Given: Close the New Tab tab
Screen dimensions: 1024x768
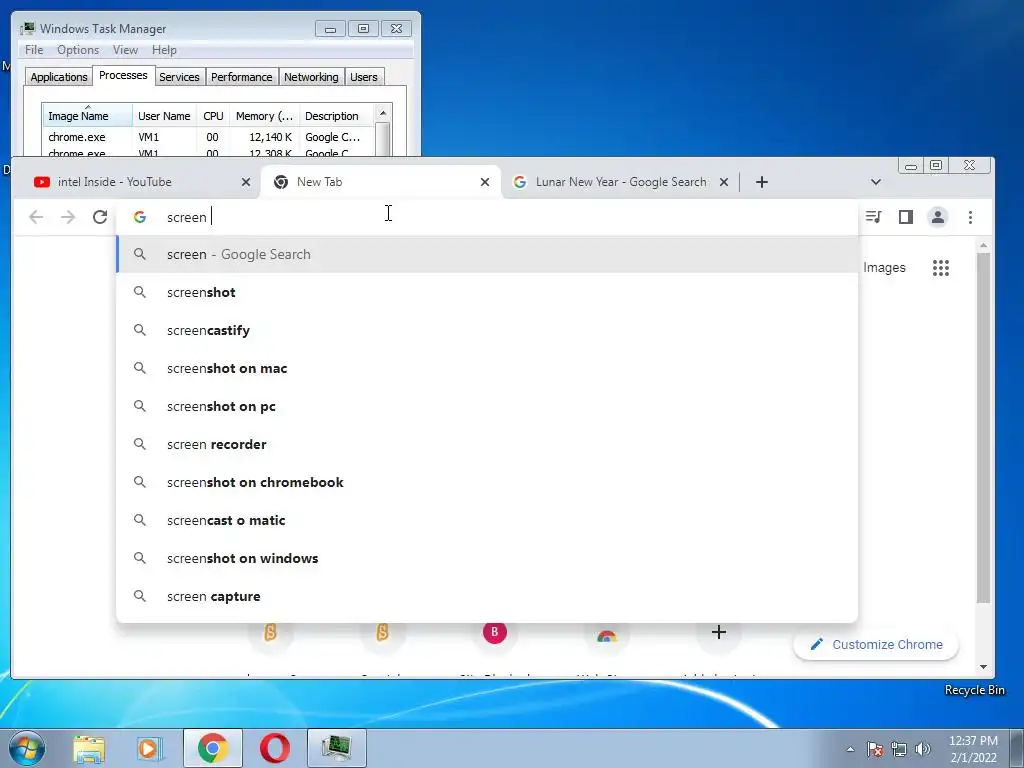Looking at the screenshot, I should pos(485,182).
